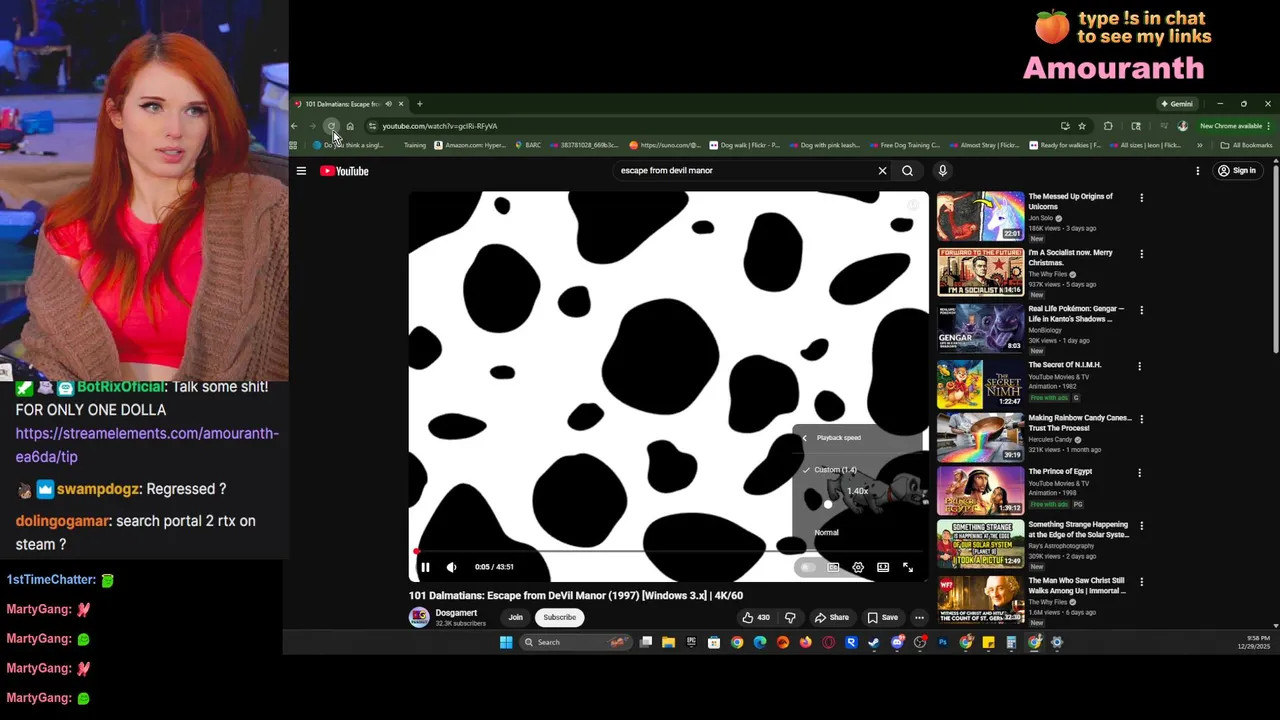1280x720 pixels.
Task: Search by voice with microphone
Action: click(942, 170)
